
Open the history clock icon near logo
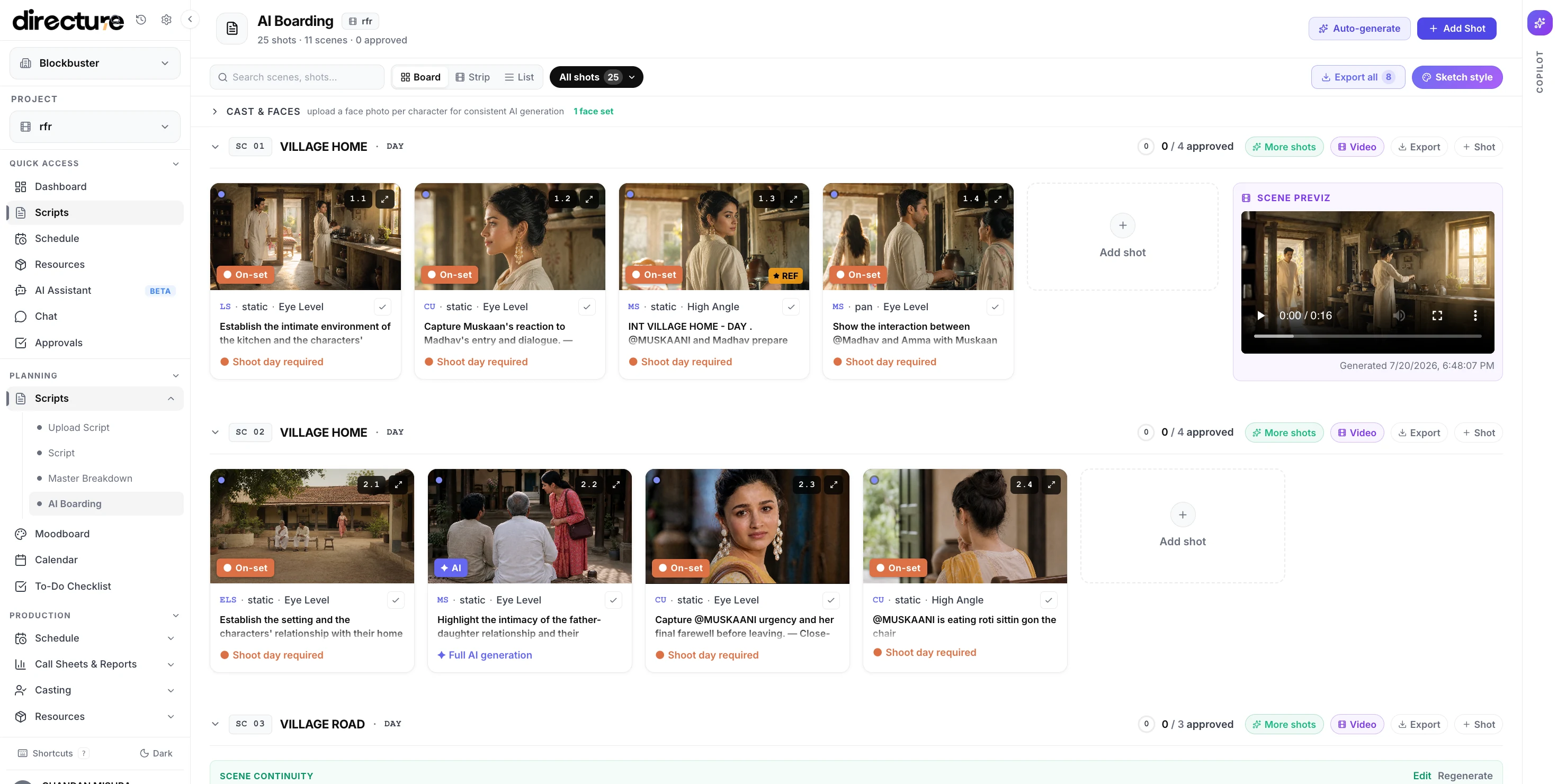coord(141,20)
